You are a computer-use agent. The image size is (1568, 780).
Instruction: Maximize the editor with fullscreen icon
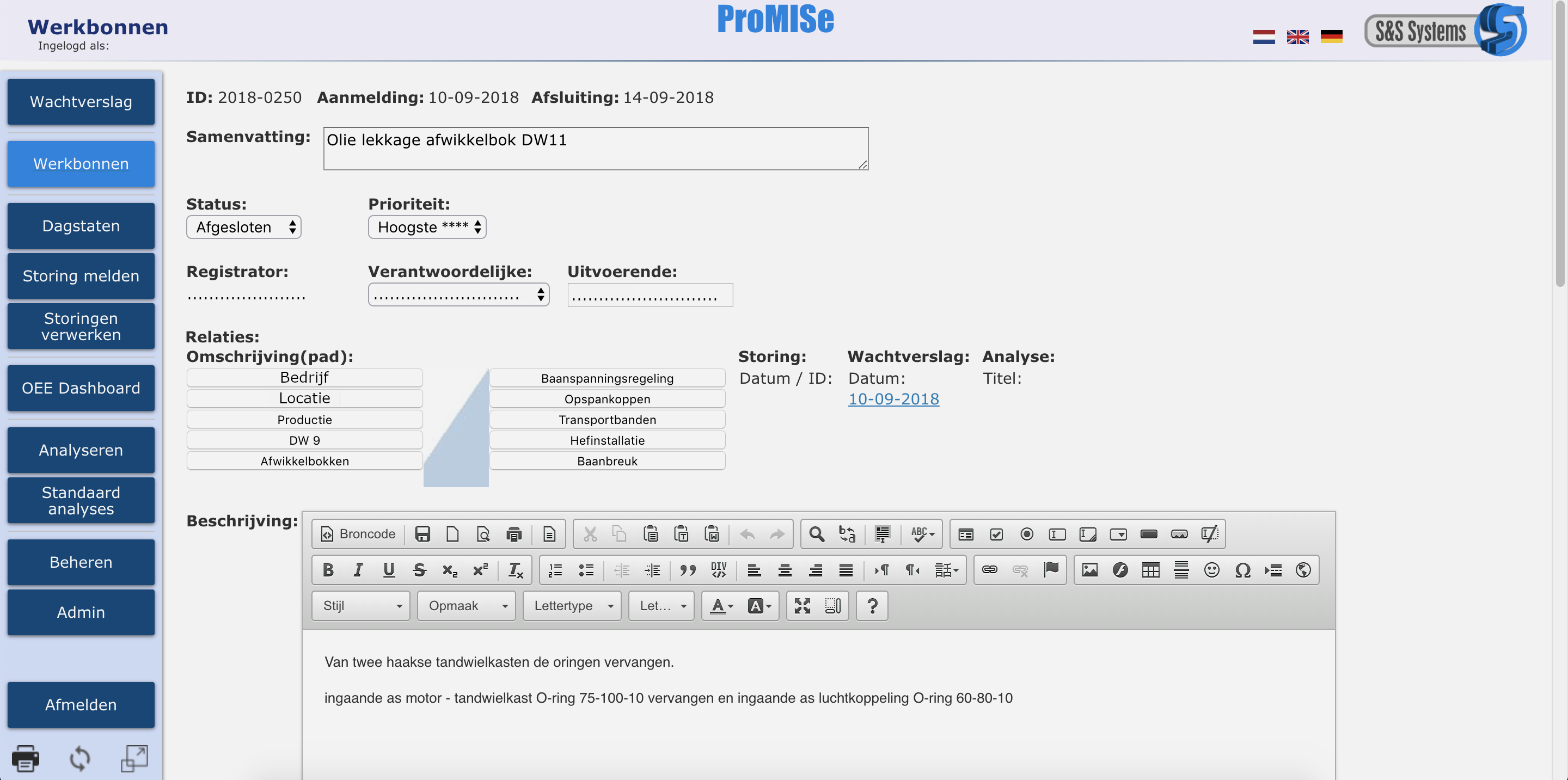point(803,606)
